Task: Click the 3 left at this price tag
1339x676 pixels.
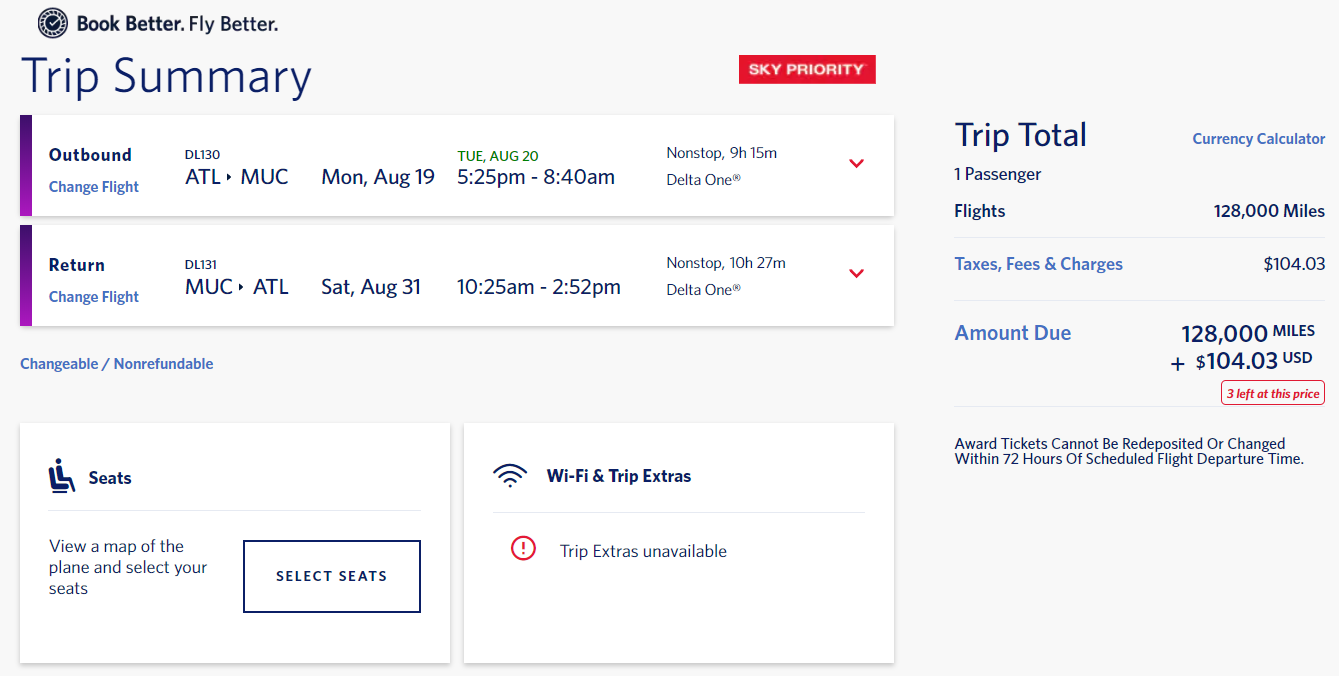Action: (1273, 393)
